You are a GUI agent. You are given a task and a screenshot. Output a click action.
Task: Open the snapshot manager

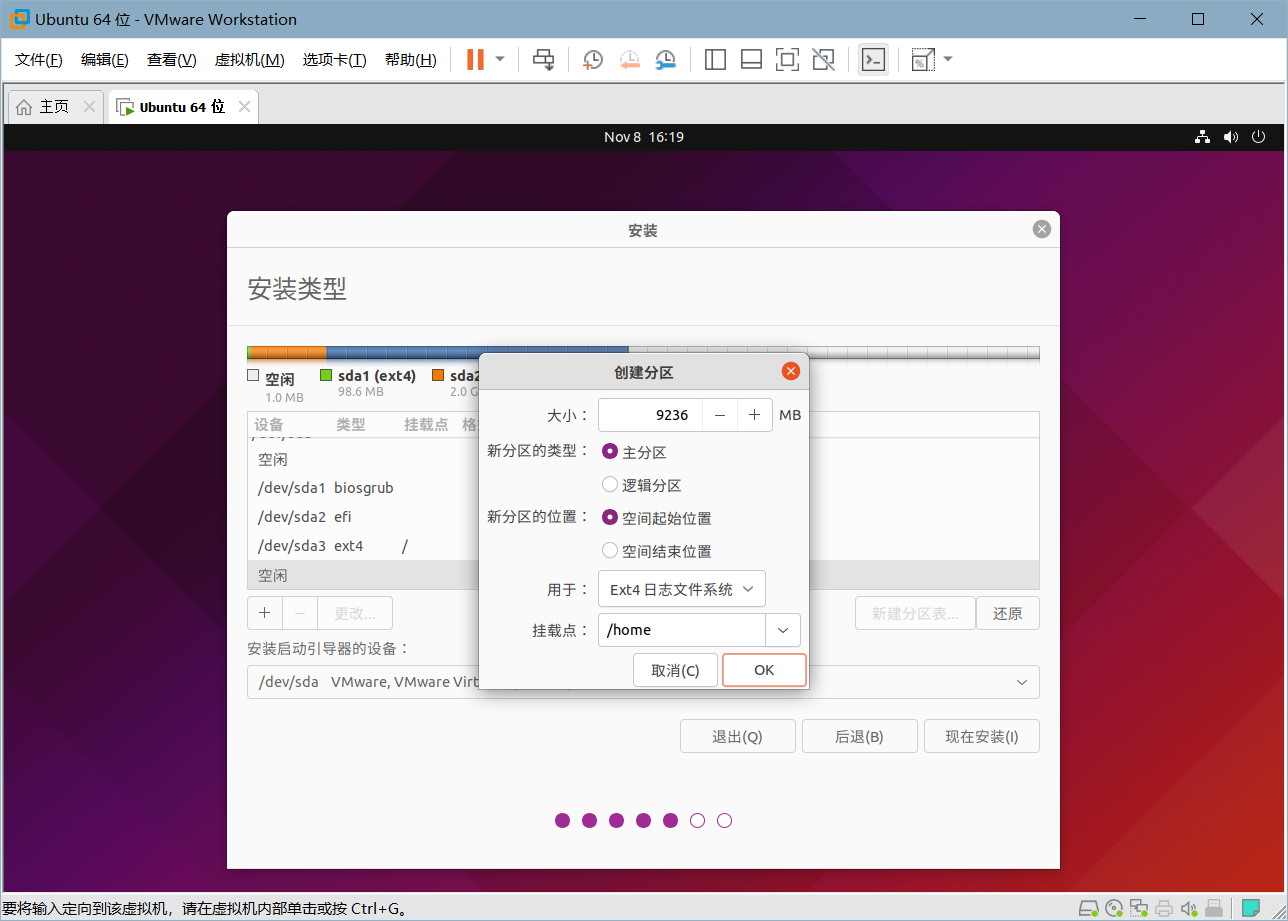(666, 60)
